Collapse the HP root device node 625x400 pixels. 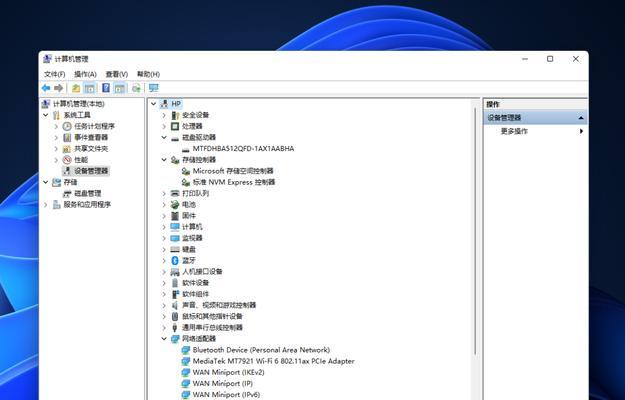[x=153, y=104]
